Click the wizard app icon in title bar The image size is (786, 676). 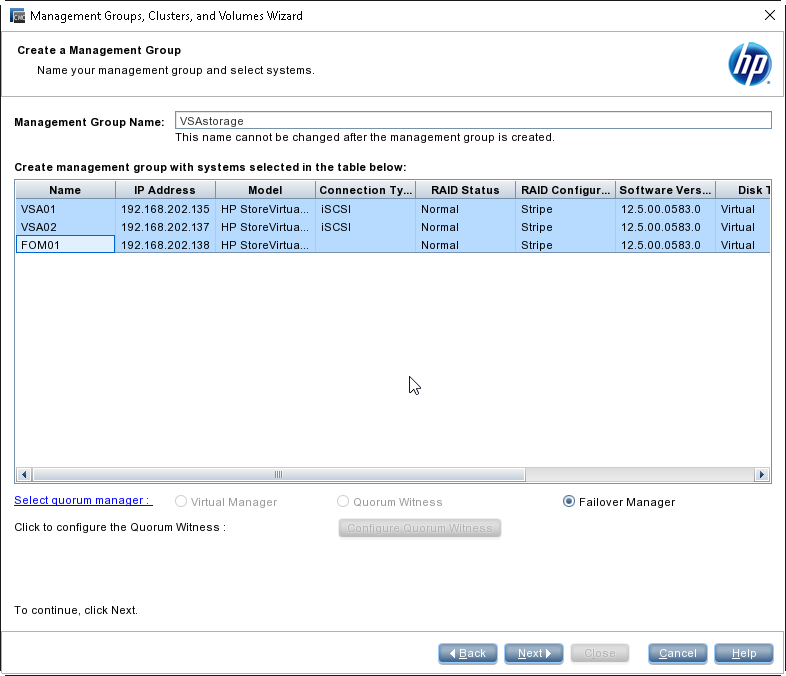pyautogui.click(x=18, y=16)
